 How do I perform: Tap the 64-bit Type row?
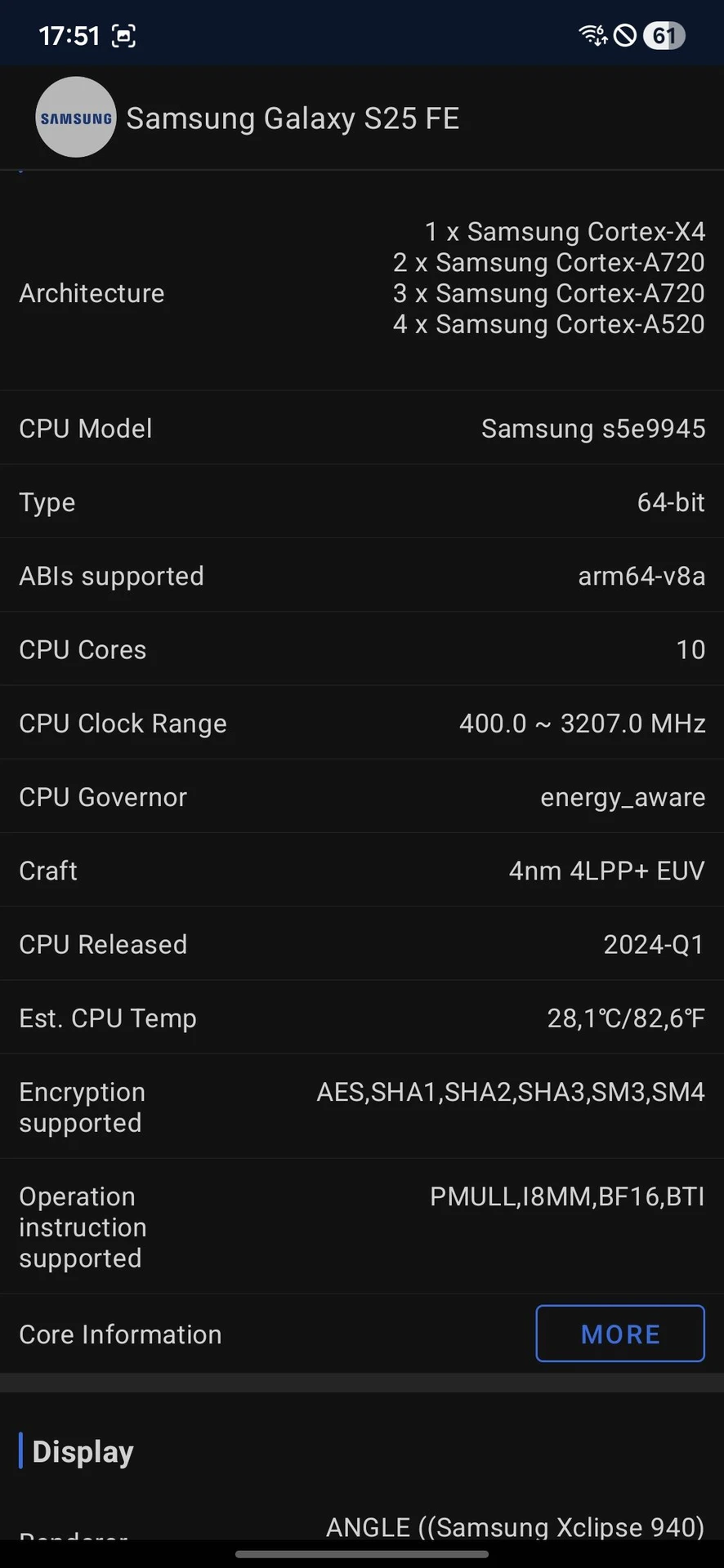pyautogui.click(x=362, y=501)
